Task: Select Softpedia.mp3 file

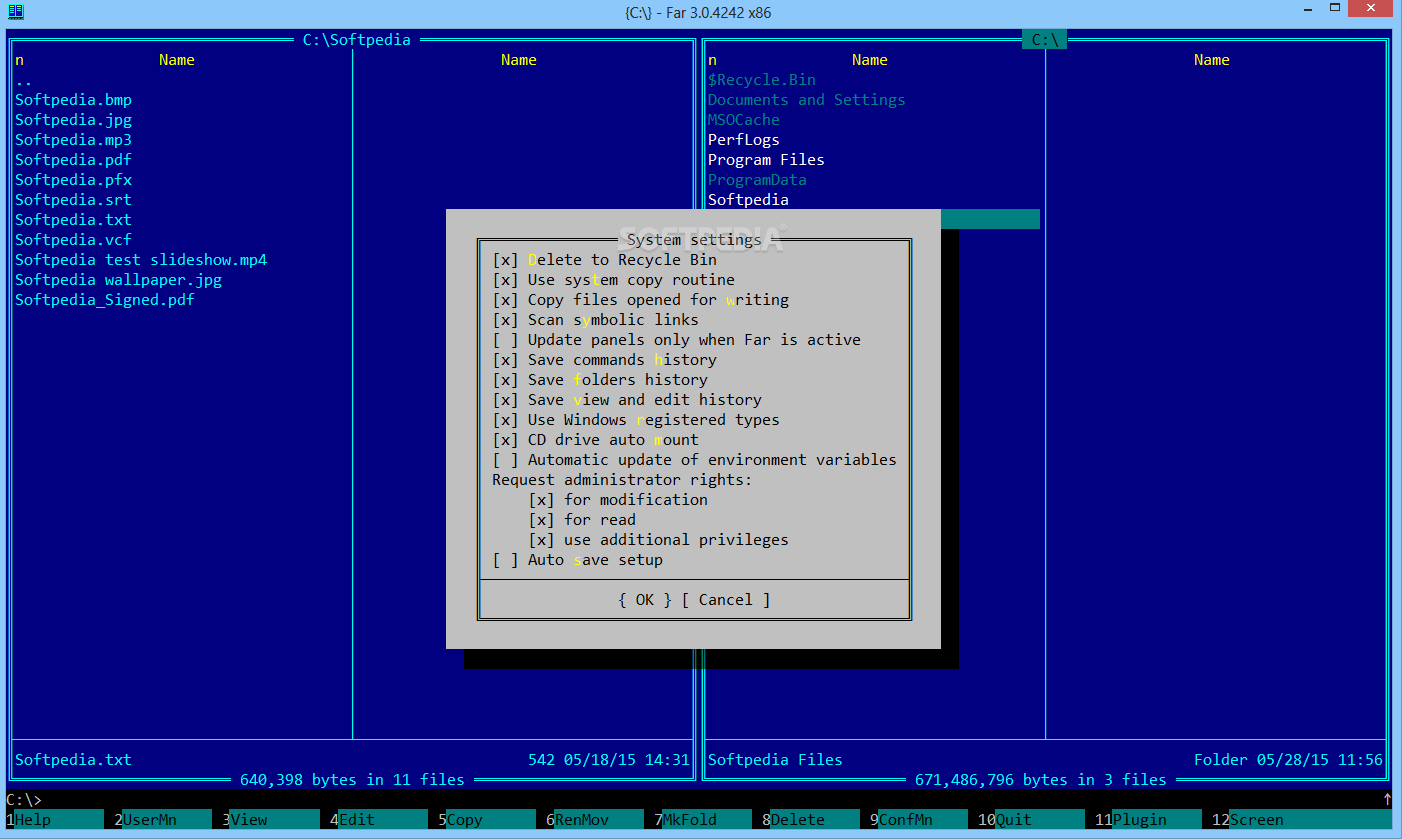Action: coord(73,140)
